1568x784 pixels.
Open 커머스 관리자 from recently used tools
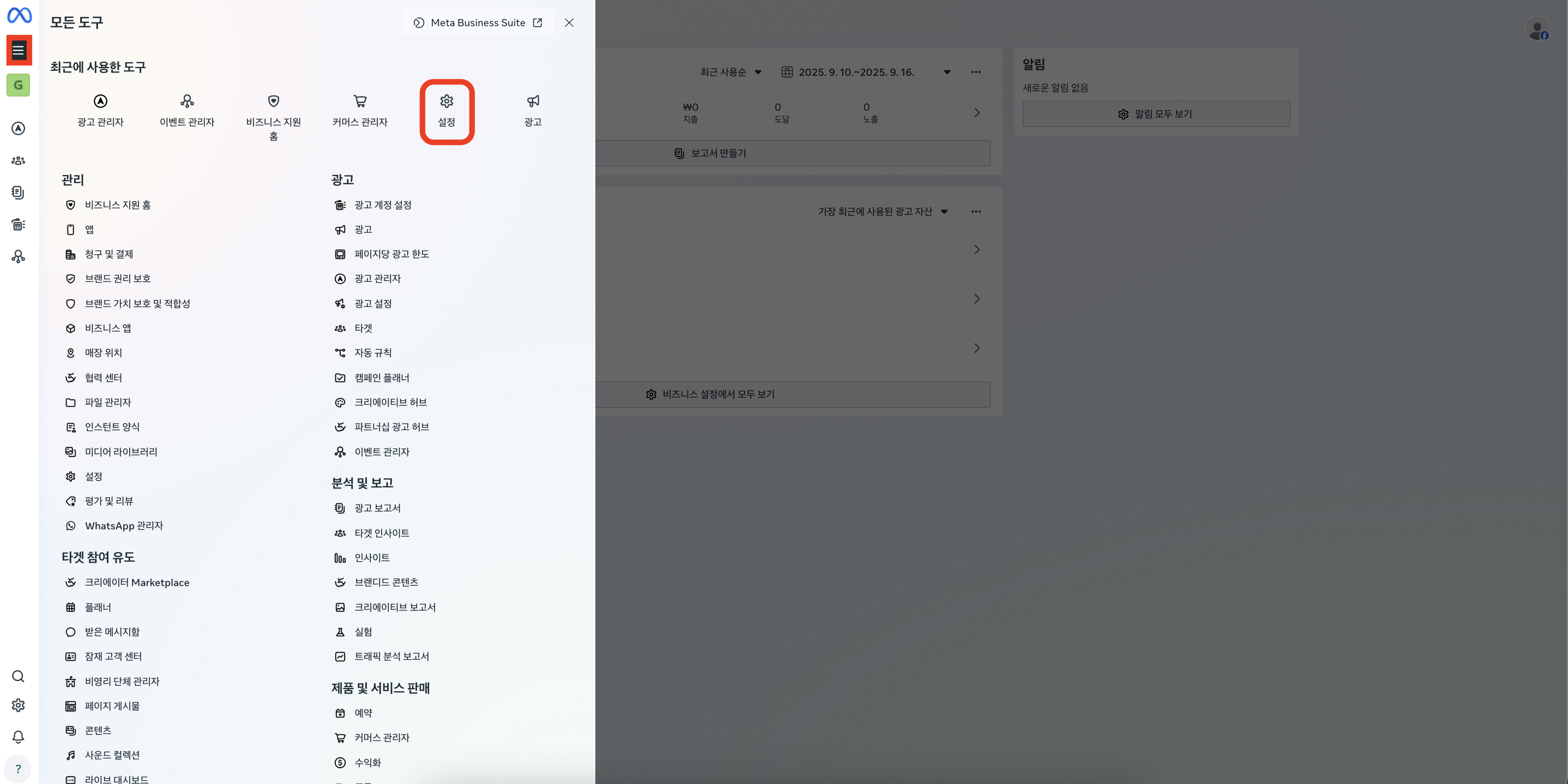(x=360, y=111)
